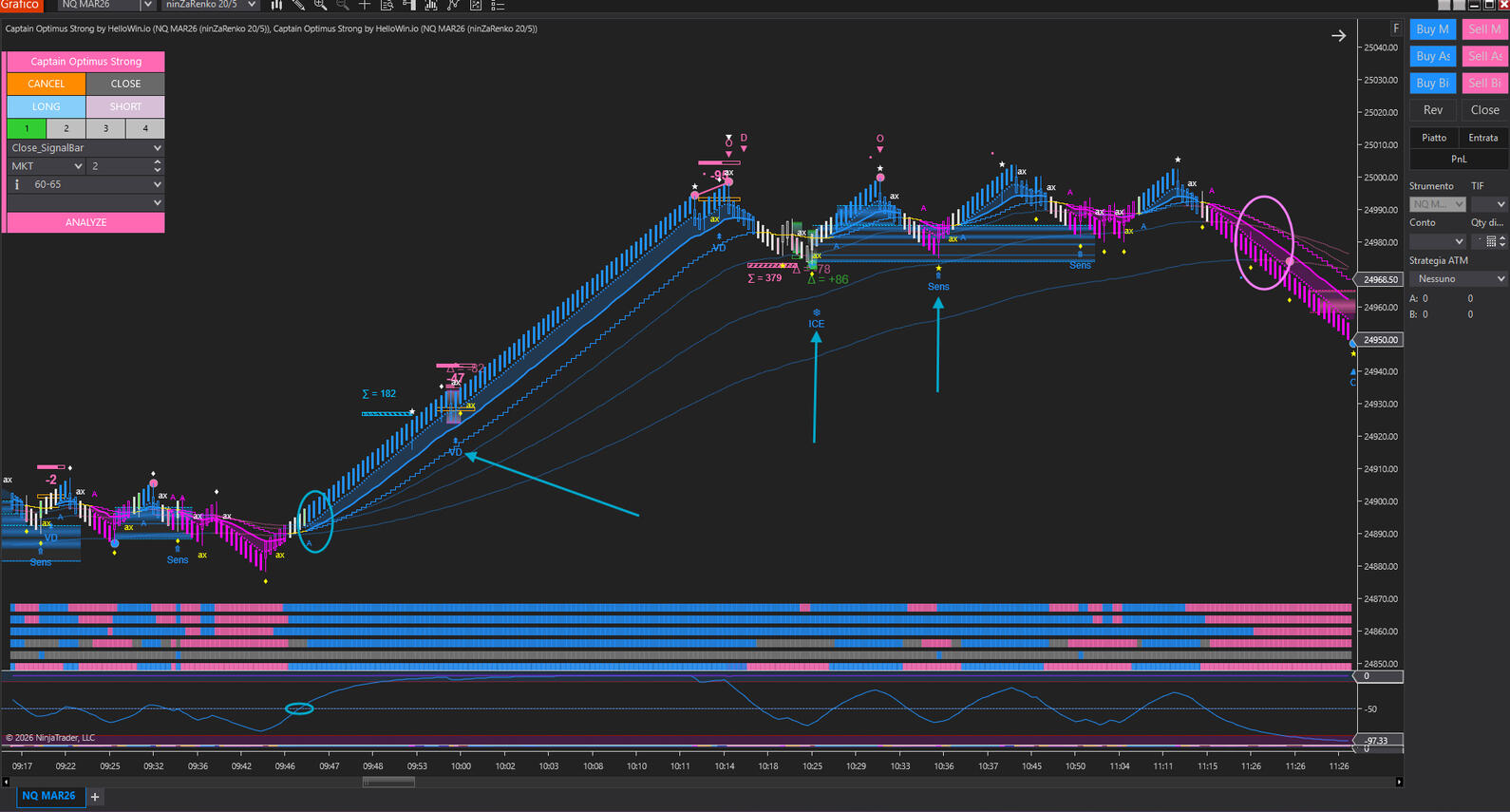1510x812 pixels.
Task: Toggle the SHORT direction button
Action: 125,106
